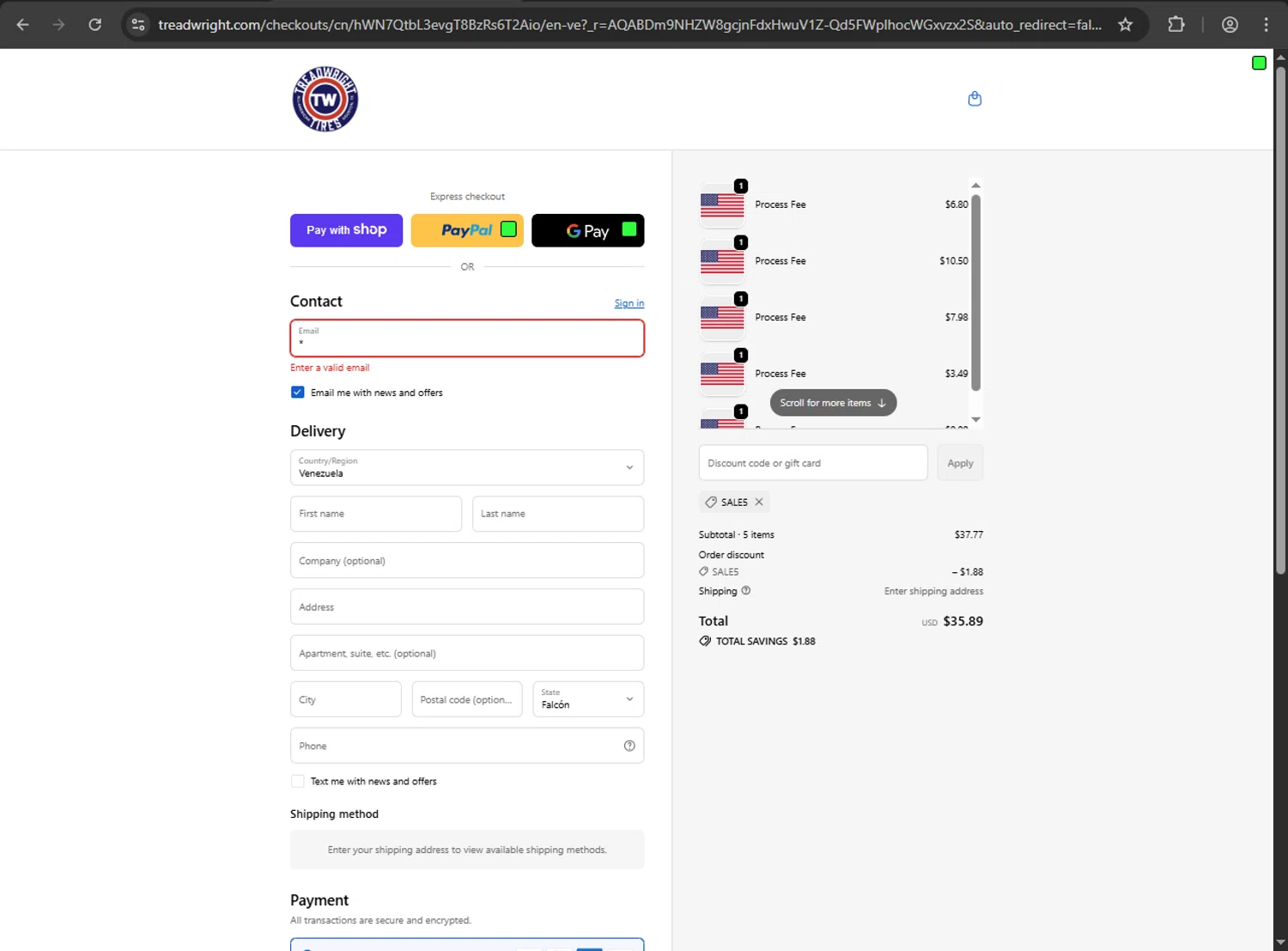
Task: Click the $7.98 Process Fee flag thumbnail
Action: 722,318
